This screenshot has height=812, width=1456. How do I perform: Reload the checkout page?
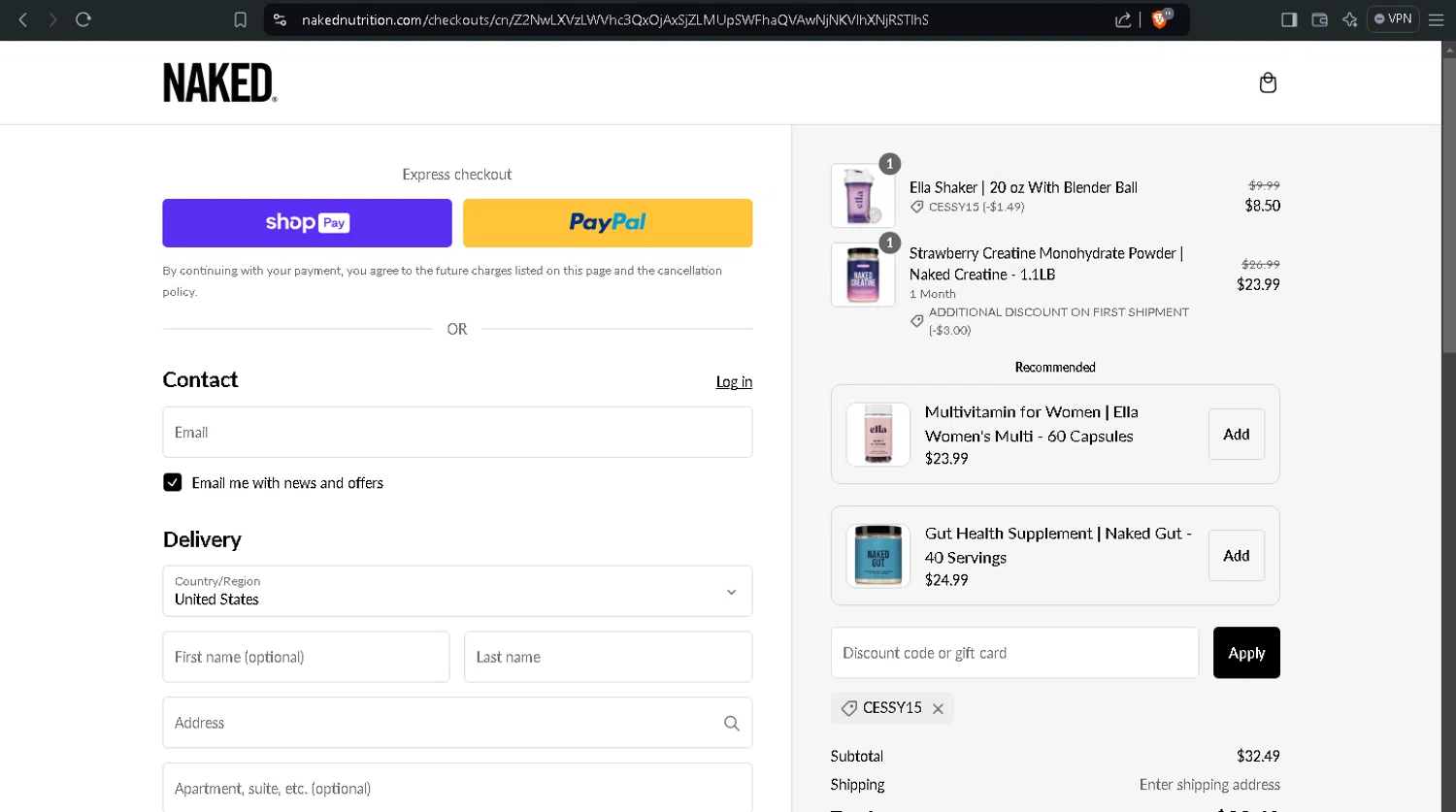(x=83, y=19)
